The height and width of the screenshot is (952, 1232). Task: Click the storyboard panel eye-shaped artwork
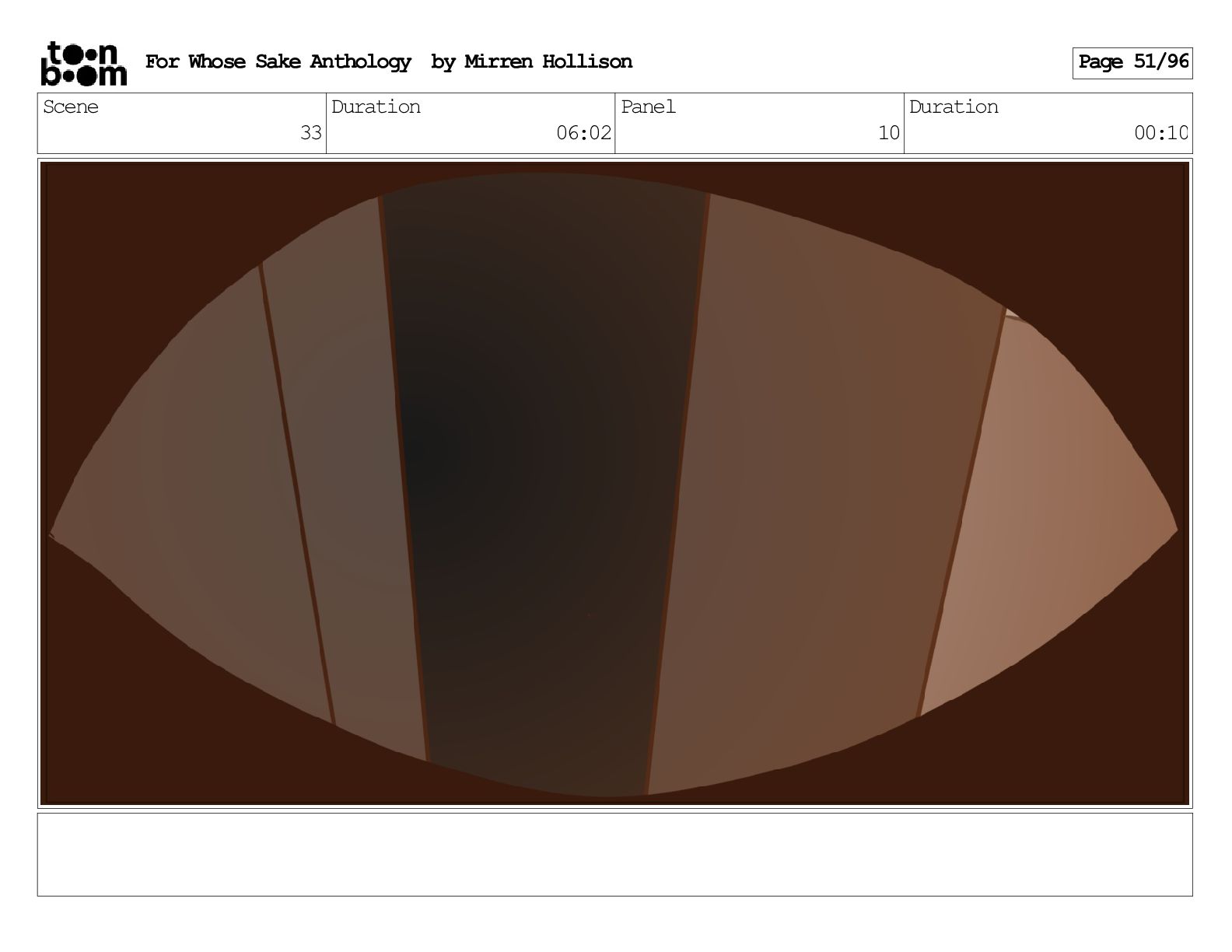click(x=614, y=484)
